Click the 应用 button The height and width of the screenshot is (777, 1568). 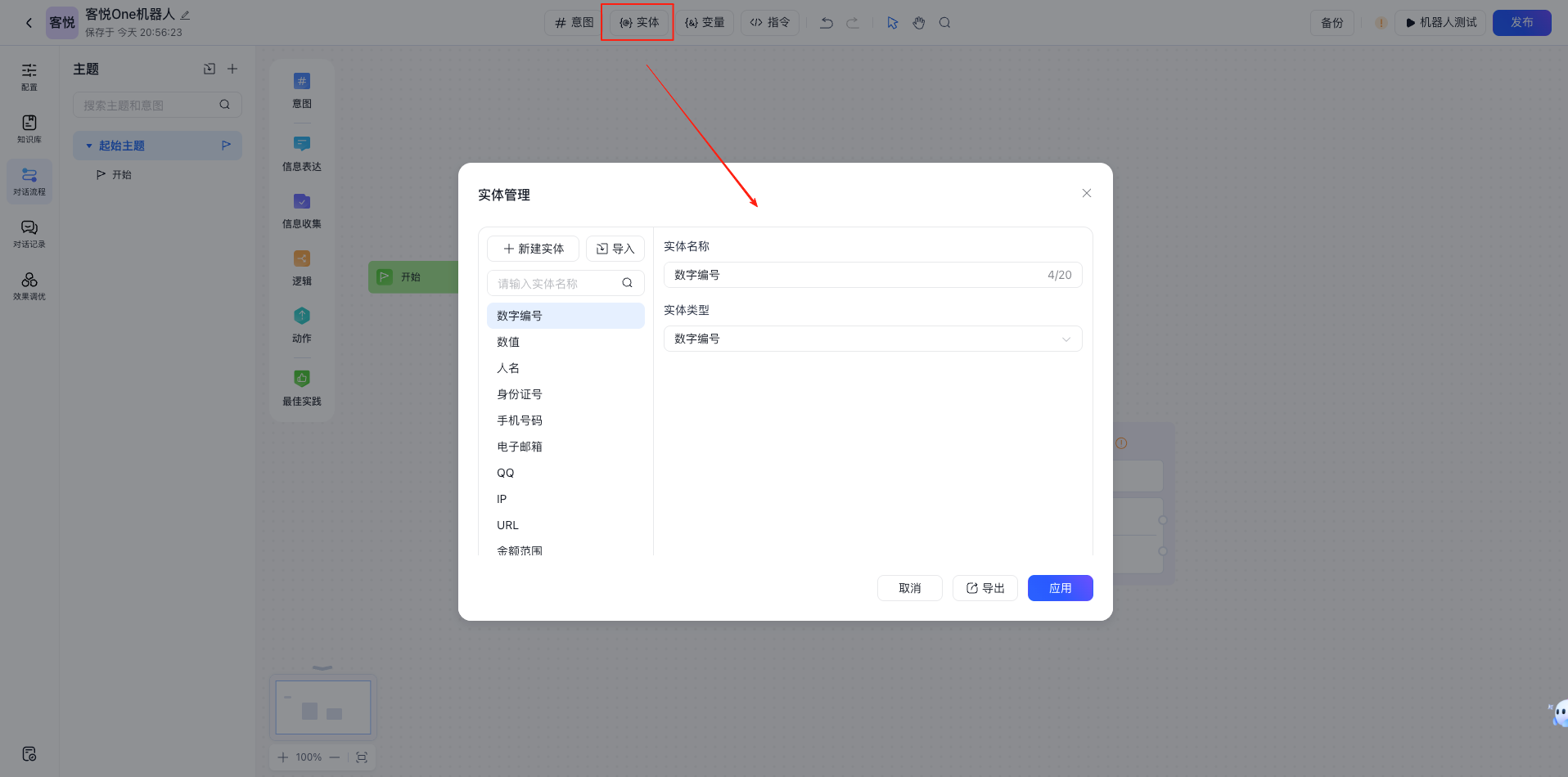point(1060,588)
